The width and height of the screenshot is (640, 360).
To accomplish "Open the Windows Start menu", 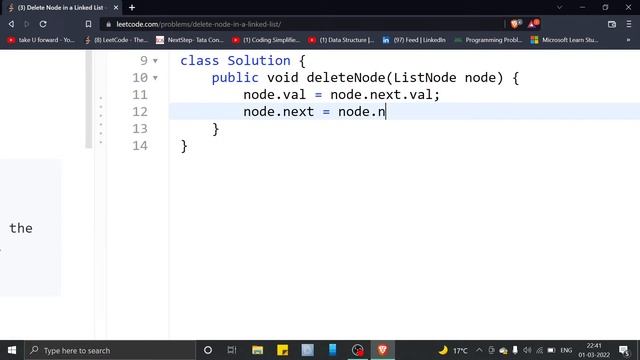I will pyautogui.click(x=12, y=350).
